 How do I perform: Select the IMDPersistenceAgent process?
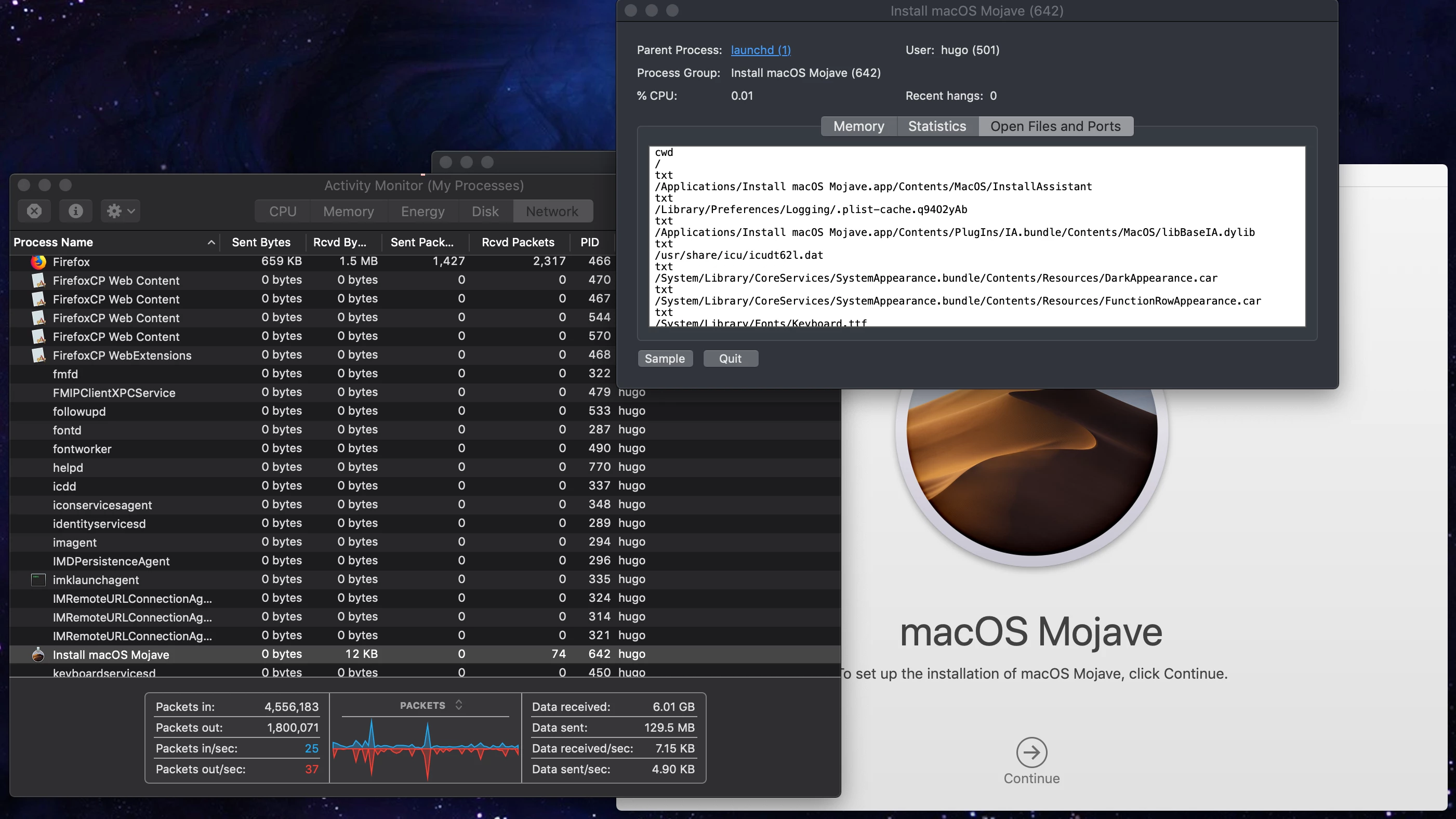pos(425,560)
